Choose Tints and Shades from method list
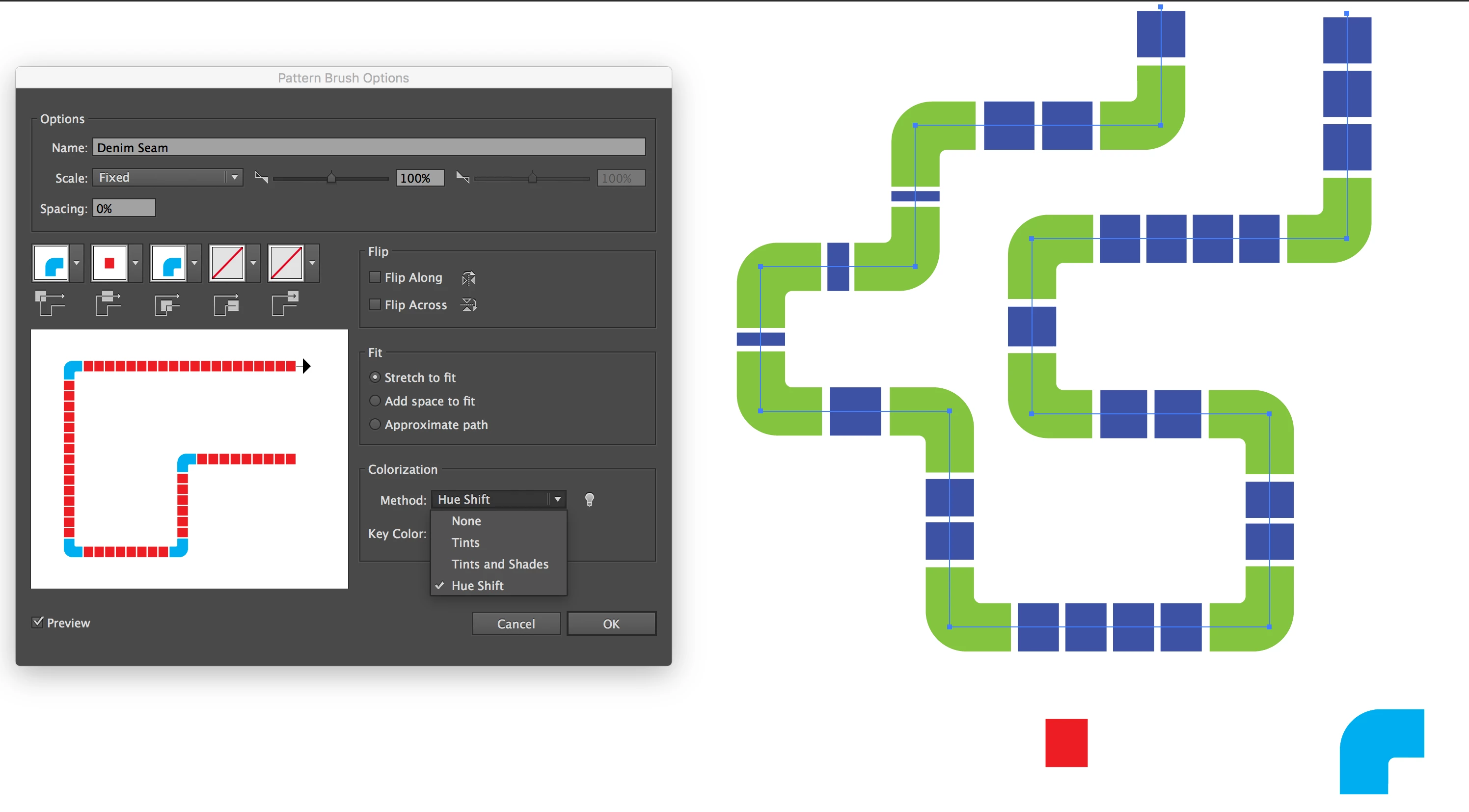 click(x=499, y=564)
